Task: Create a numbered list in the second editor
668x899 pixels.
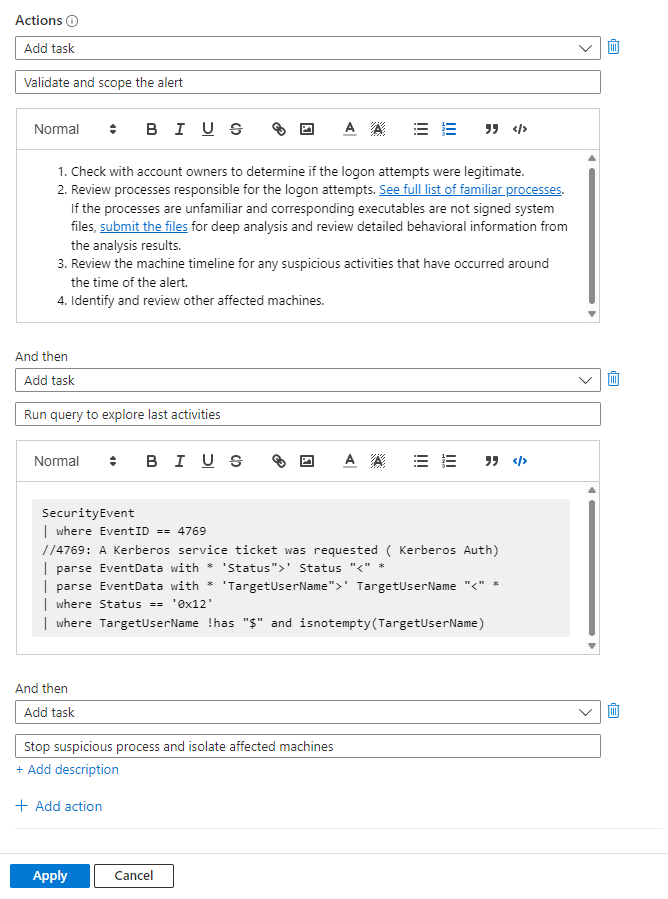Action: (448, 461)
